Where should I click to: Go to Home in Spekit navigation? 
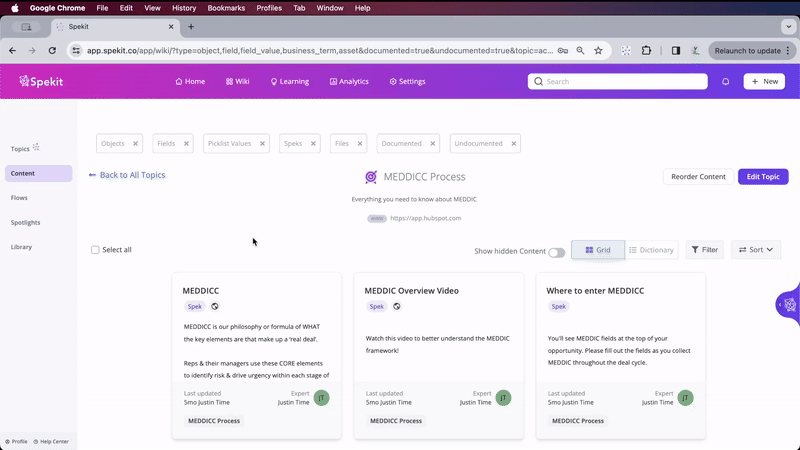[190, 82]
